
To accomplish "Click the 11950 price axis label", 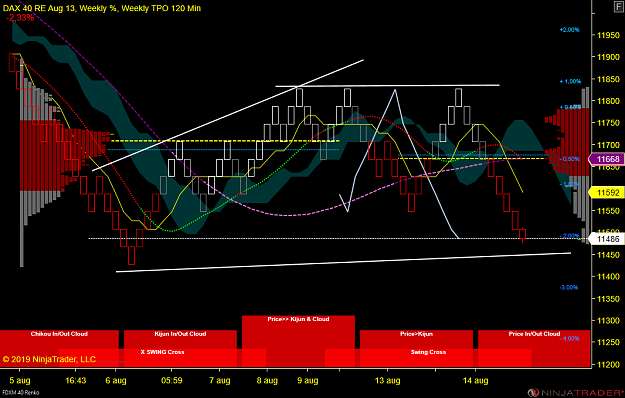I will click(608, 35).
